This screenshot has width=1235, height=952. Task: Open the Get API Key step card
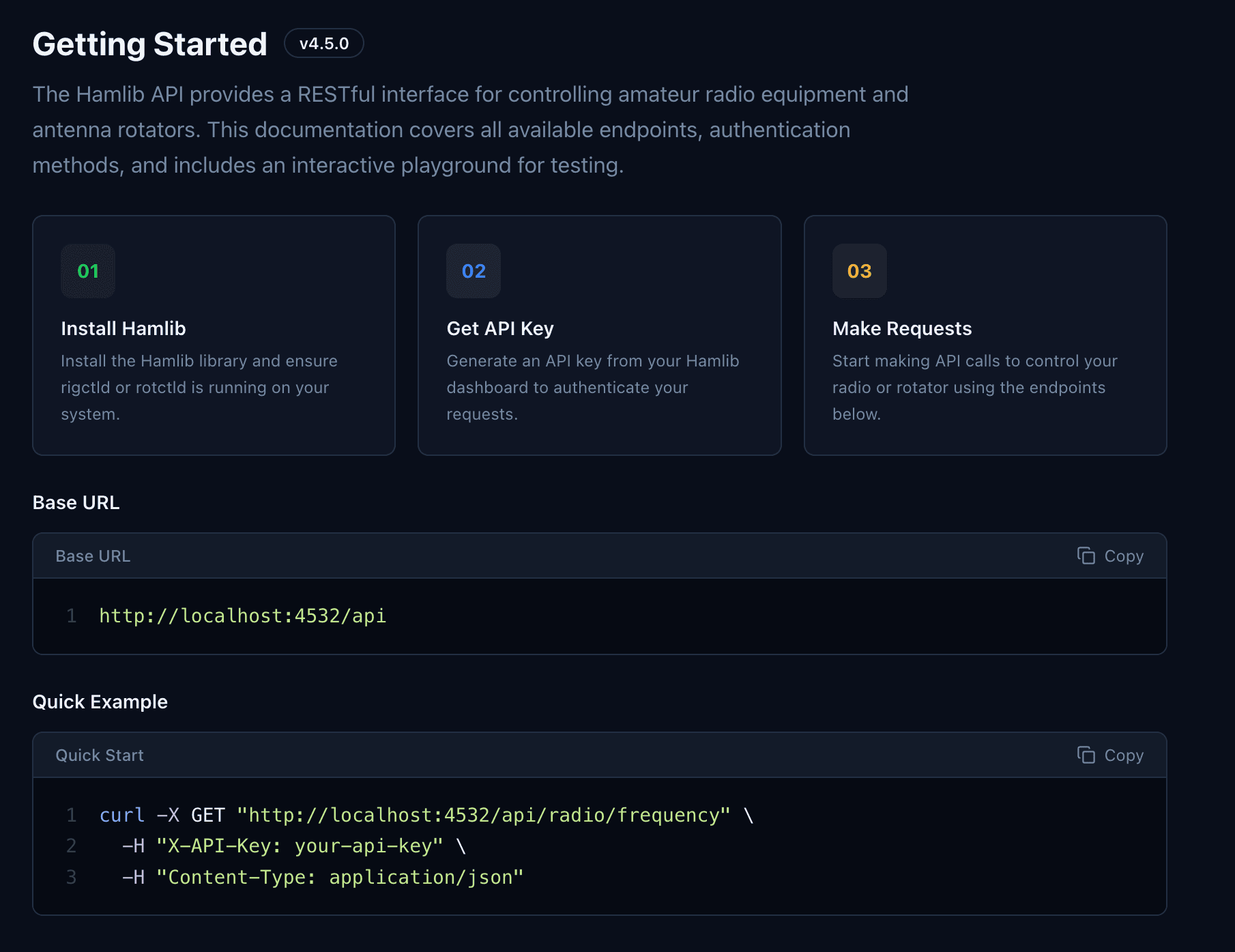pos(599,334)
